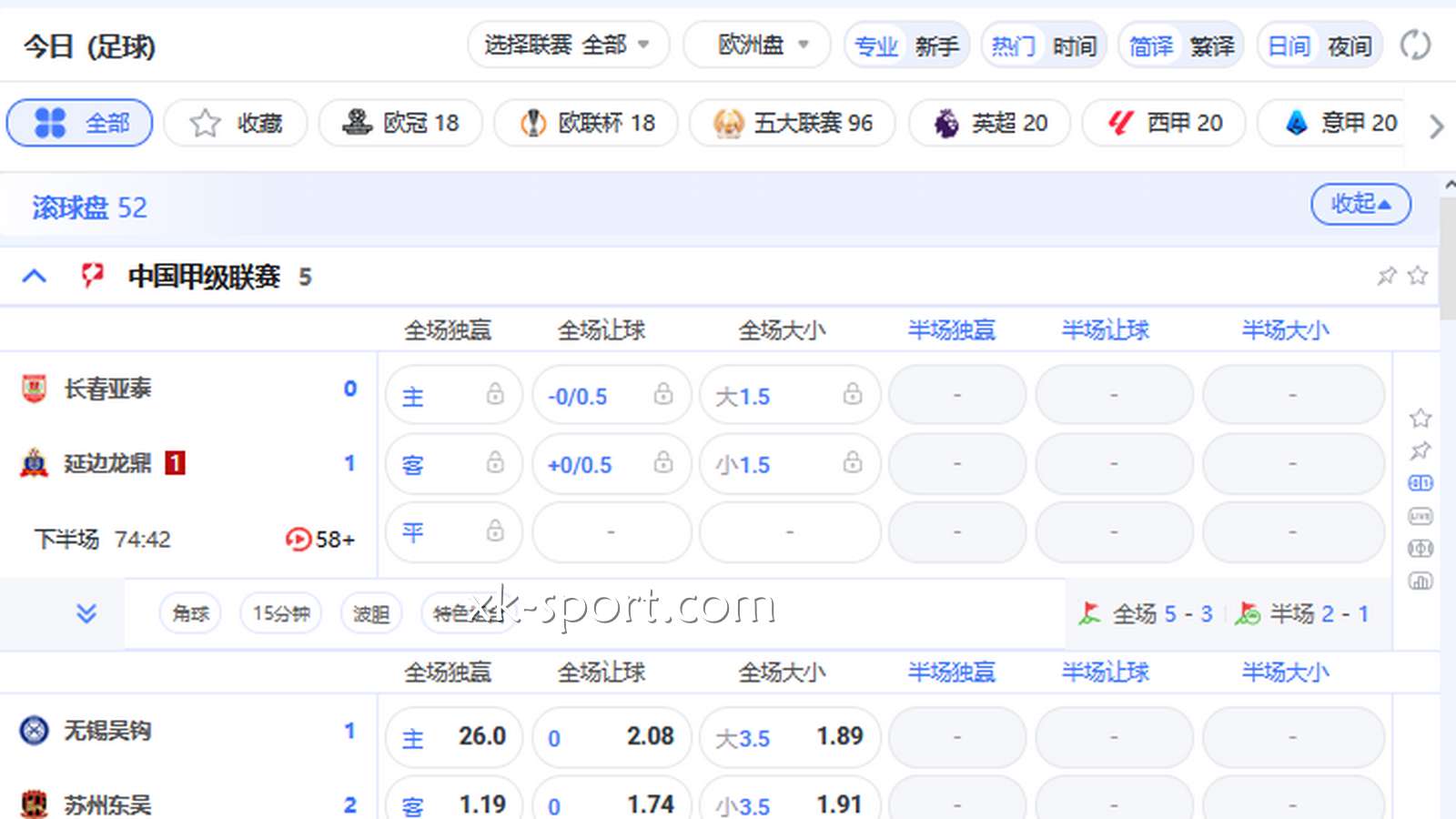Select the 英超 20 league tab
The width and height of the screenshot is (1456, 819).
(990, 123)
